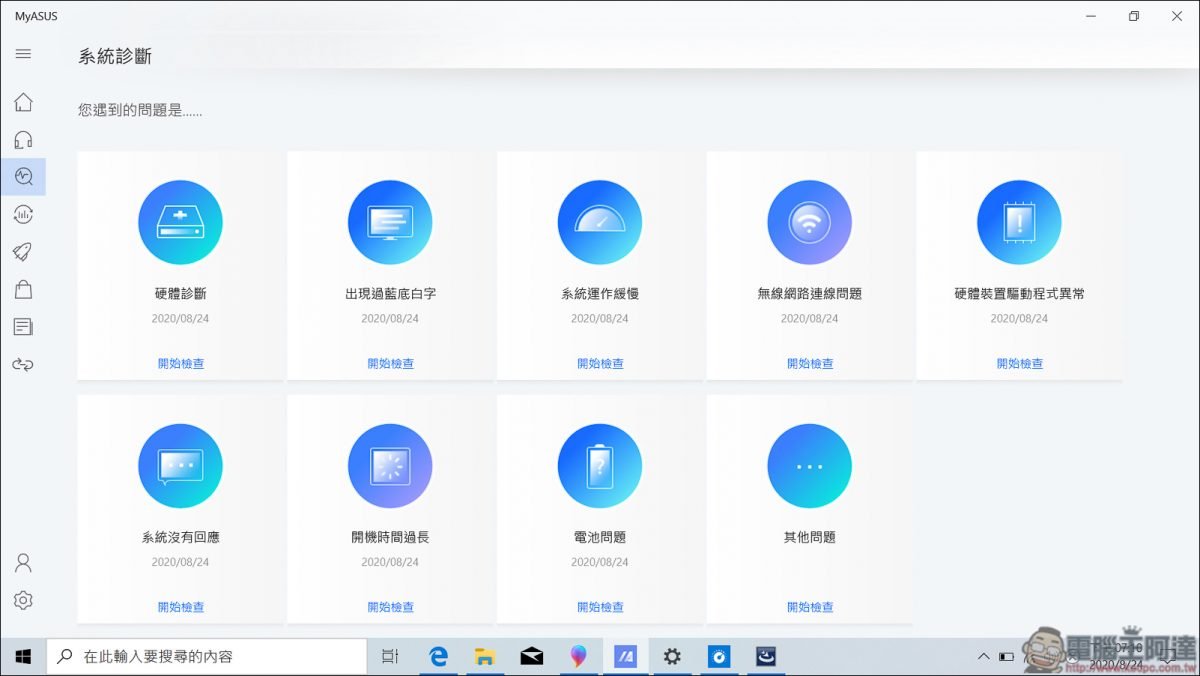Click the 硬體診斷 hard drive icon
Viewport: 1200px width, 676px height.
(x=180, y=222)
